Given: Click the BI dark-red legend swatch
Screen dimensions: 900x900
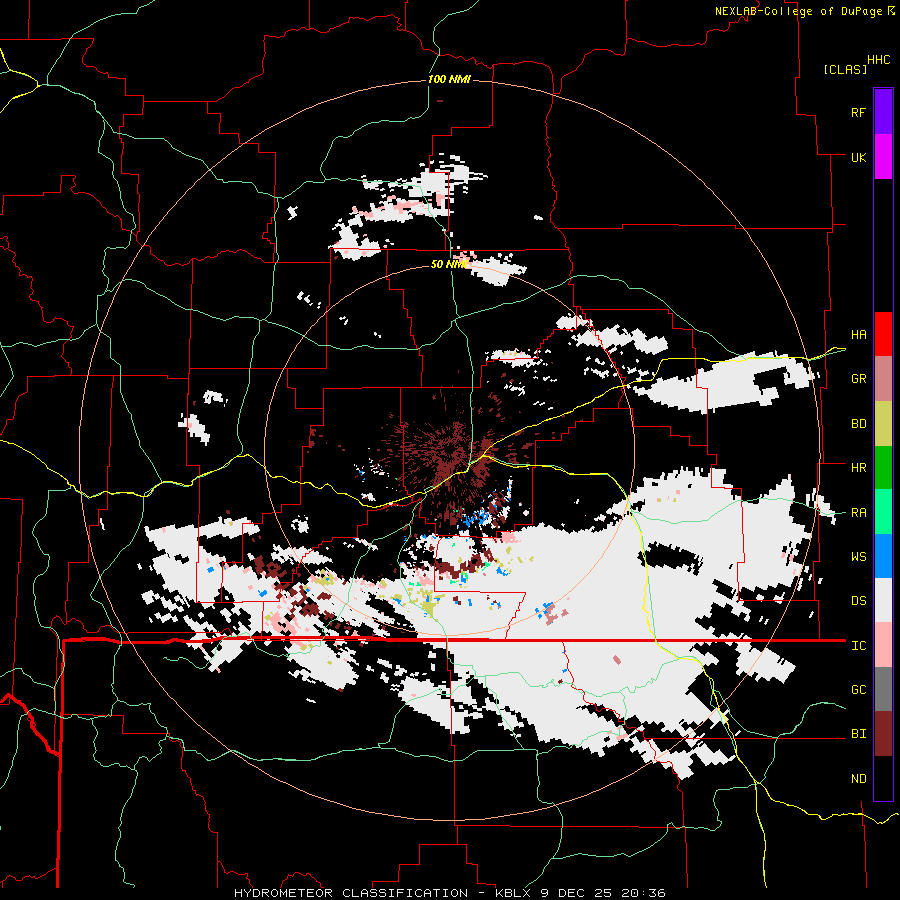Looking at the screenshot, I should (x=883, y=734).
